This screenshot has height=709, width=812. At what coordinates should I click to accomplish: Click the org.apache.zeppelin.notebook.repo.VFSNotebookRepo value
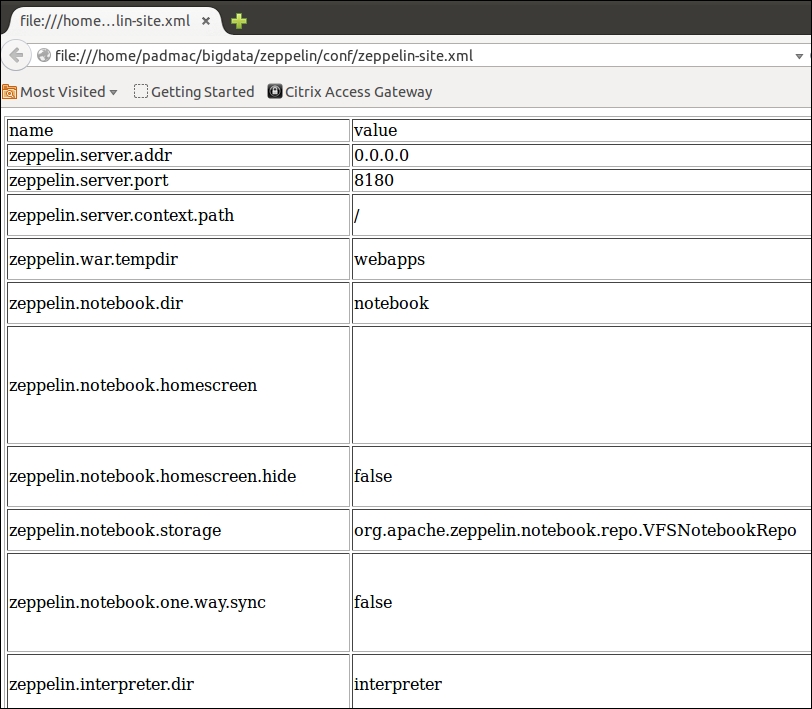(582, 530)
